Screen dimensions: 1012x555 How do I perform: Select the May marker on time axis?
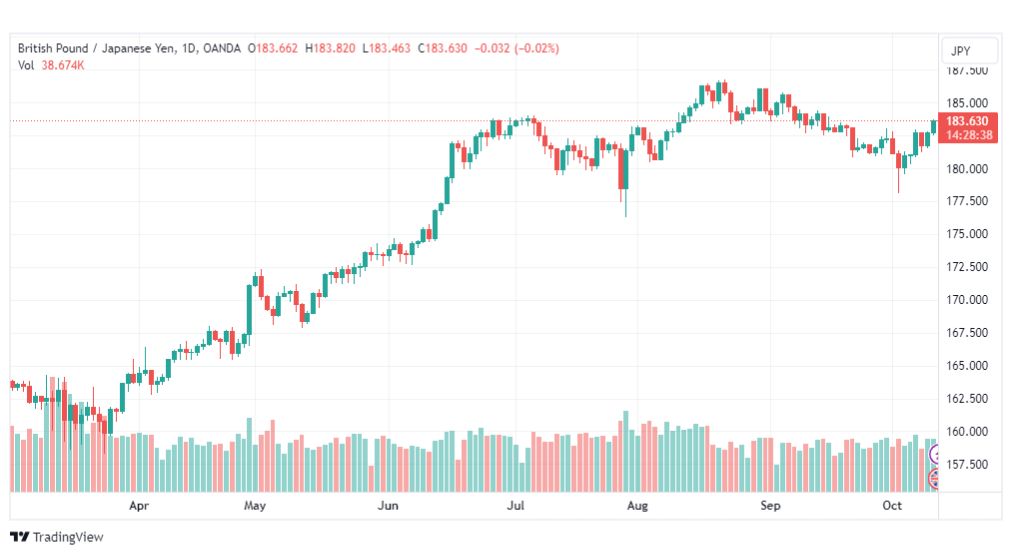click(254, 505)
